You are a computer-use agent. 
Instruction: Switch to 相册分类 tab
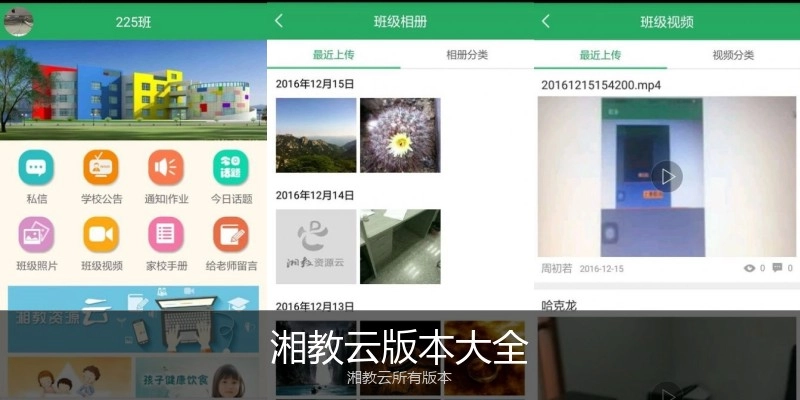[x=467, y=55]
